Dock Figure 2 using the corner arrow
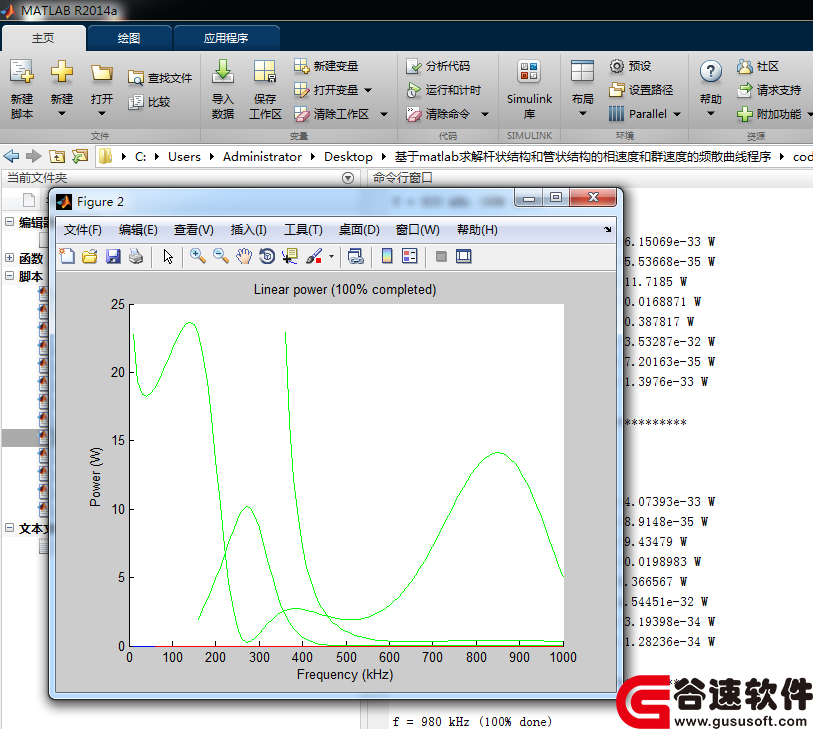 (x=608, y=229)
